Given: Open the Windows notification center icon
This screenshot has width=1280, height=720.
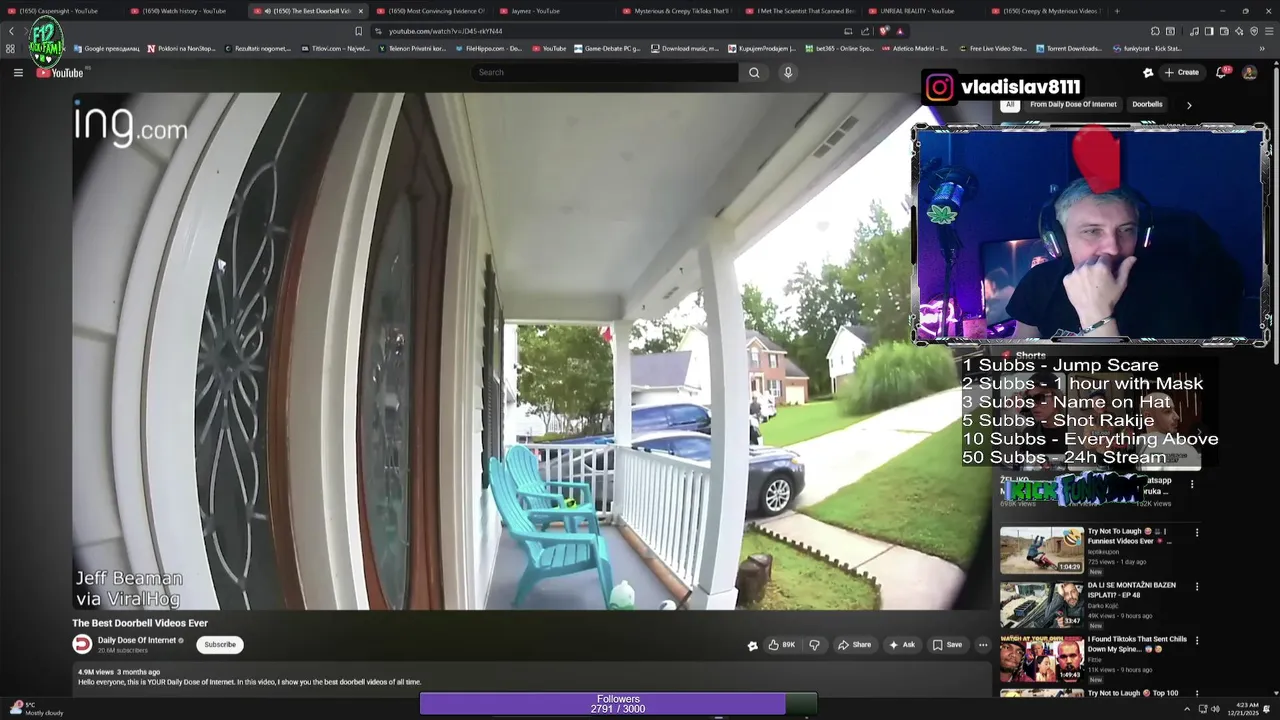Looking at the screenshot, I should click(1267, 709).
